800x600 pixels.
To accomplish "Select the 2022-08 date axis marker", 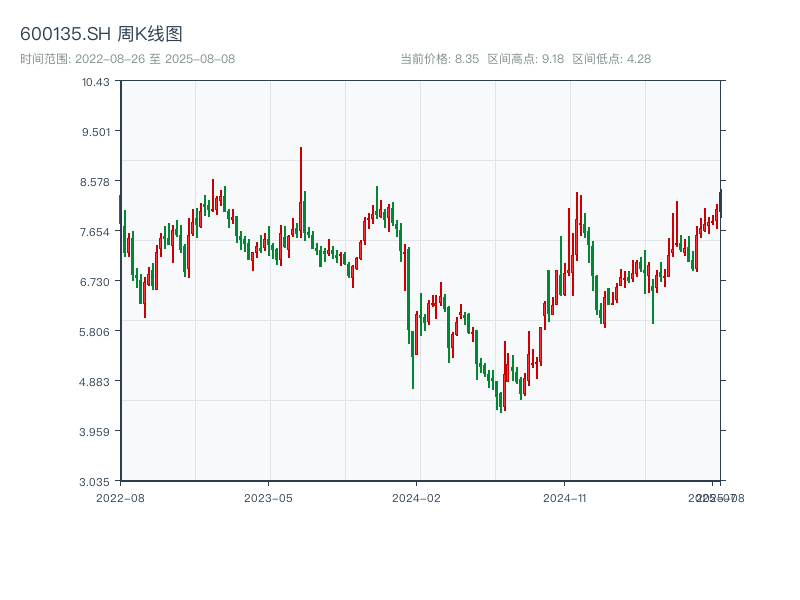I will (x=120, y=497).
